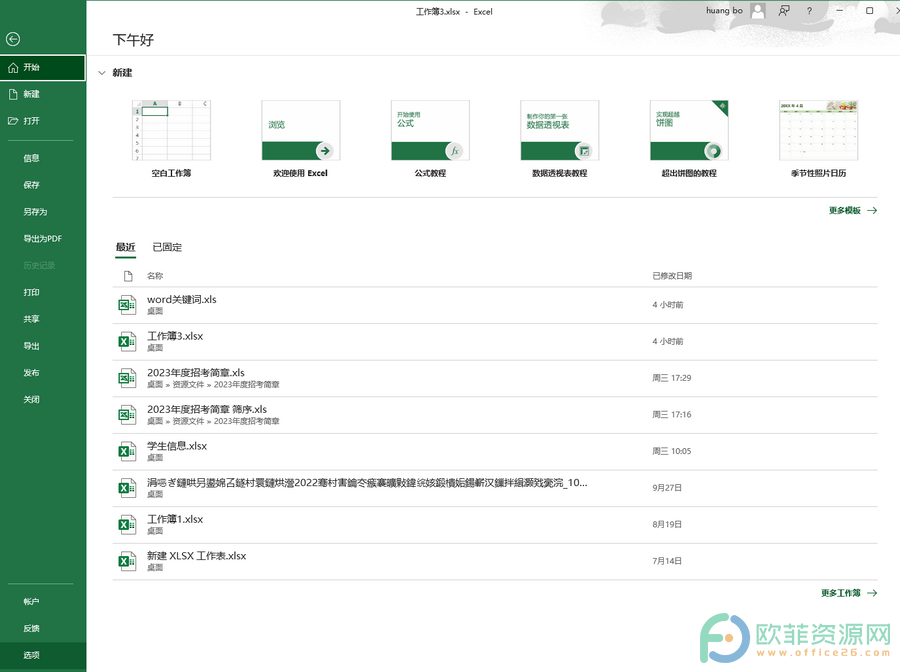This screenshot has width=900, height=672.
Task: Click the arrow beside 更多工作簿
Action: 872,593
